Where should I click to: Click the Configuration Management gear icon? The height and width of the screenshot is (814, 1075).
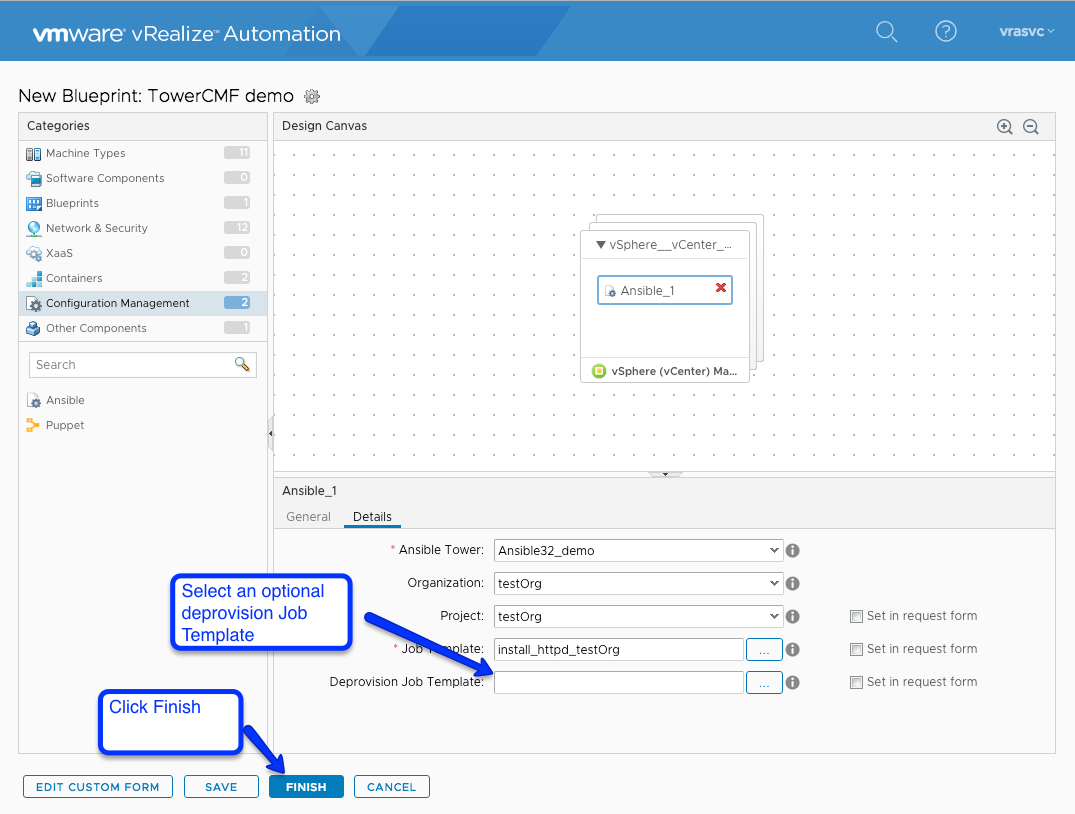(x=34, y=304)
